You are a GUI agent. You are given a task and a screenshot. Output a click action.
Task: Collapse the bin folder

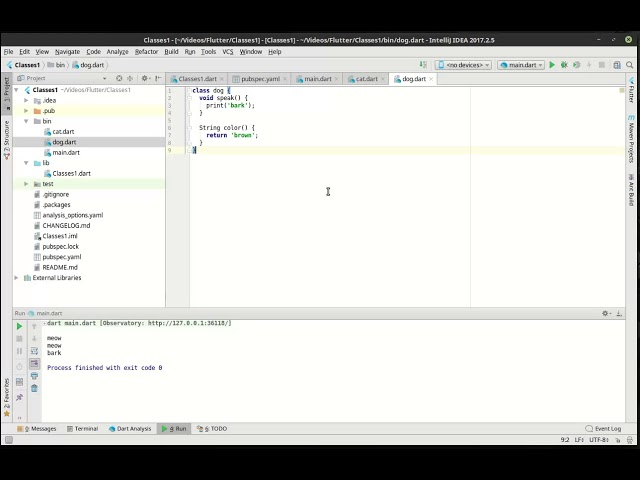click(x=26, y=121)
